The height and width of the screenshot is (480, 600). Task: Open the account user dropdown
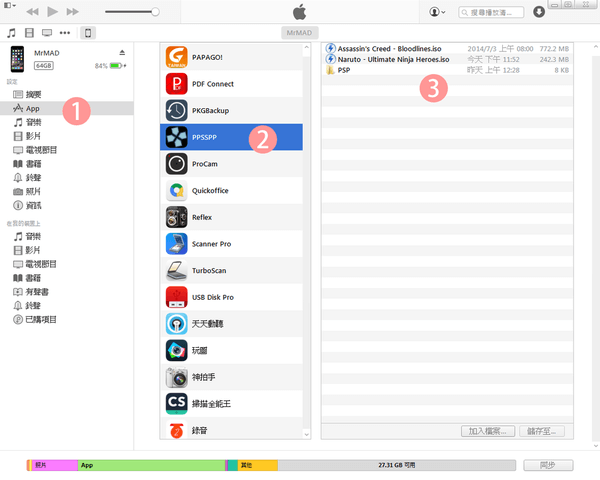437,12
